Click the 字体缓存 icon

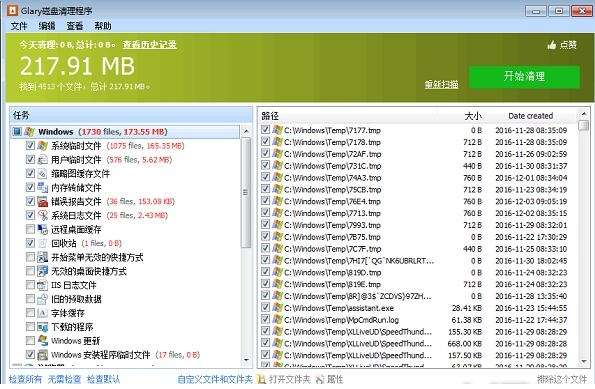[42, 313]
